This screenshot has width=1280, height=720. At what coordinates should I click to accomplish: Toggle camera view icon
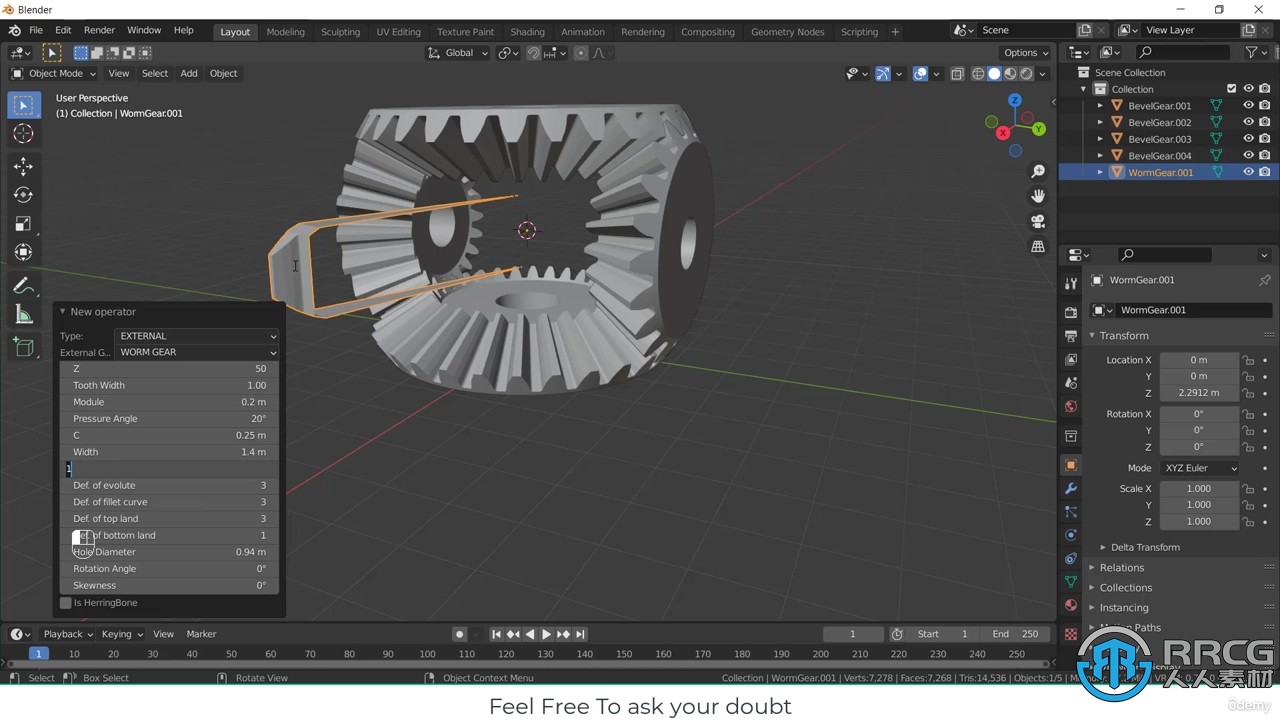coord(1038,221)
